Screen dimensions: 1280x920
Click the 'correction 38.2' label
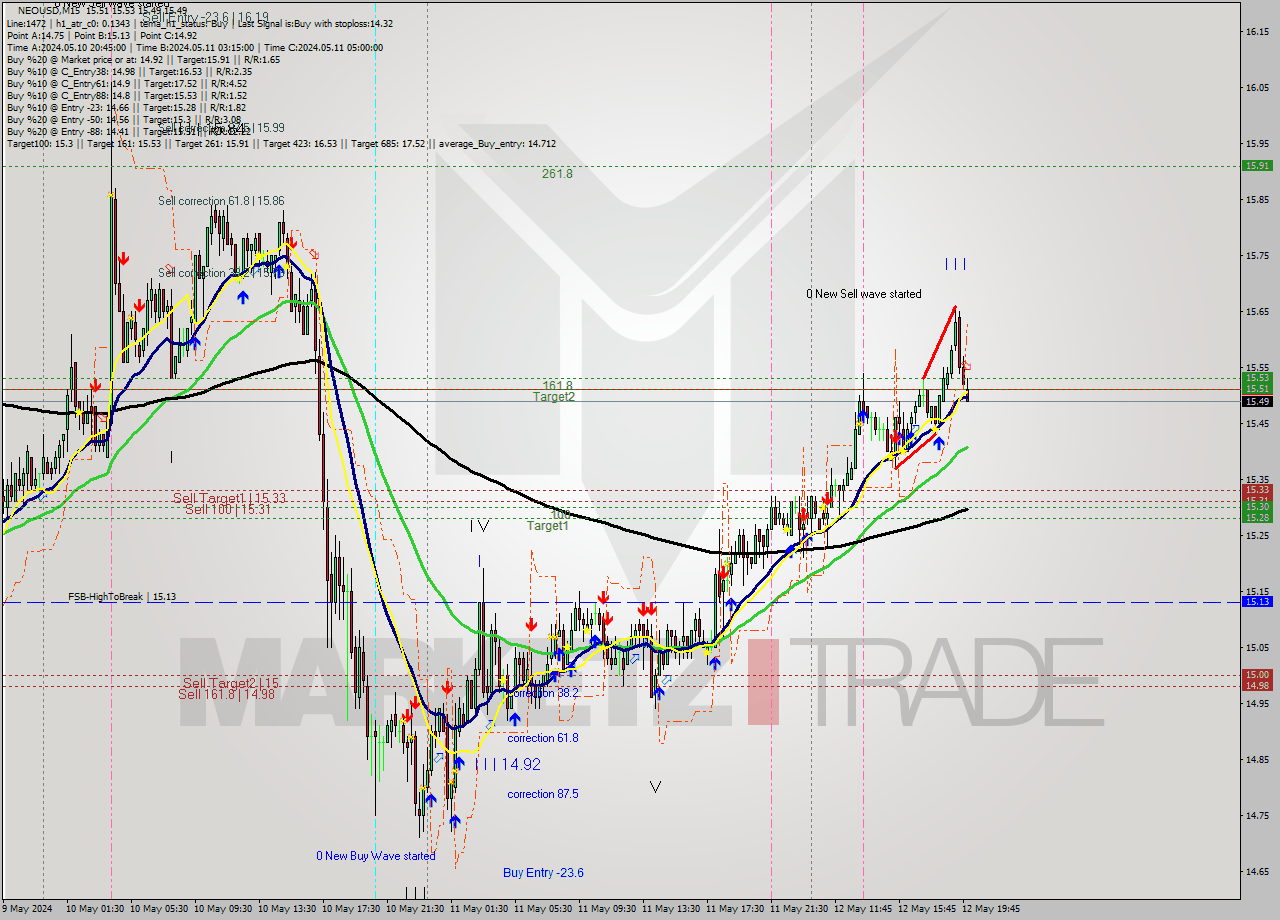[x=543, y=692]
